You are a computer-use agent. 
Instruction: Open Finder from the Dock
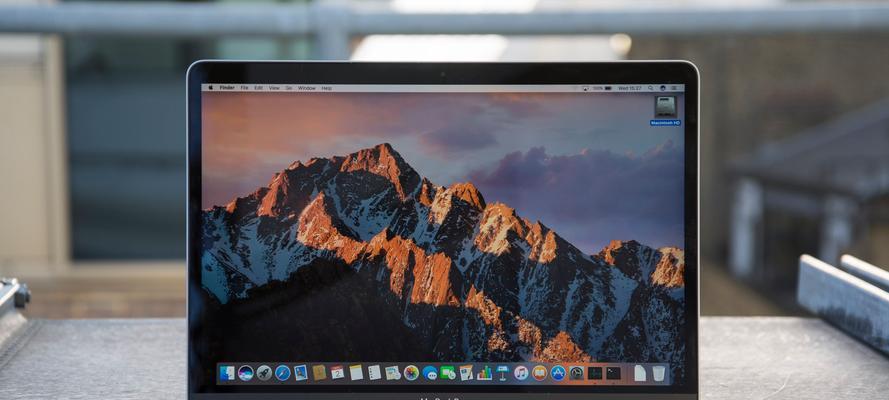[227, 373]
